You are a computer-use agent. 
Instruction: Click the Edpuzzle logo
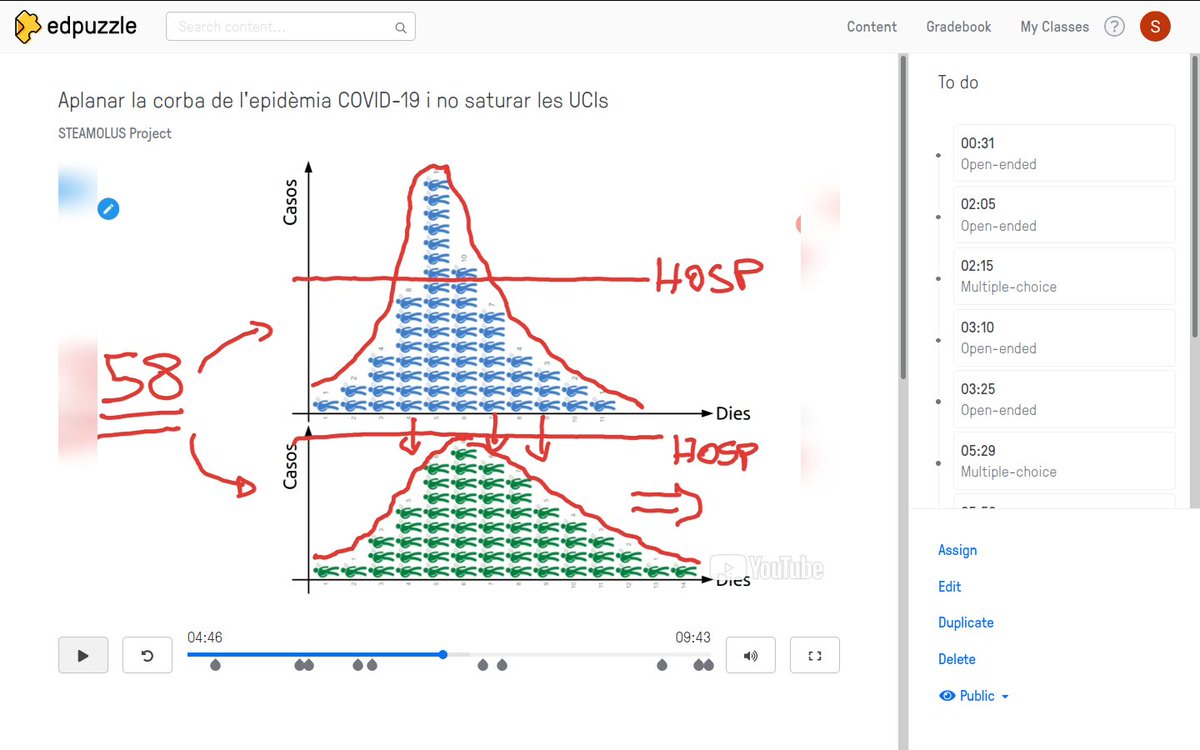pos(76,26)
